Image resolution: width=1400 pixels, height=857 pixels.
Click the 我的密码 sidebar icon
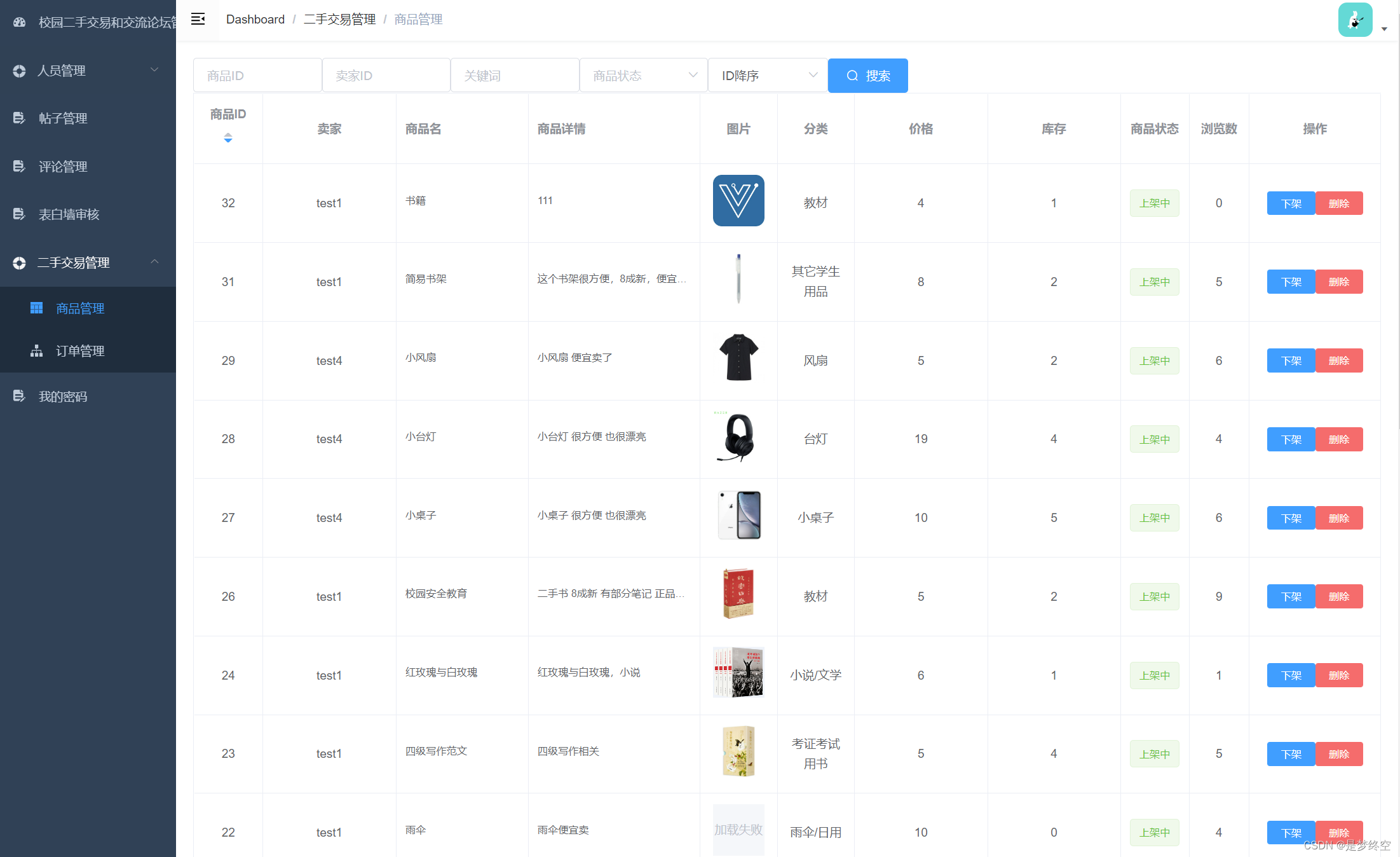click(x=19, y=396)
